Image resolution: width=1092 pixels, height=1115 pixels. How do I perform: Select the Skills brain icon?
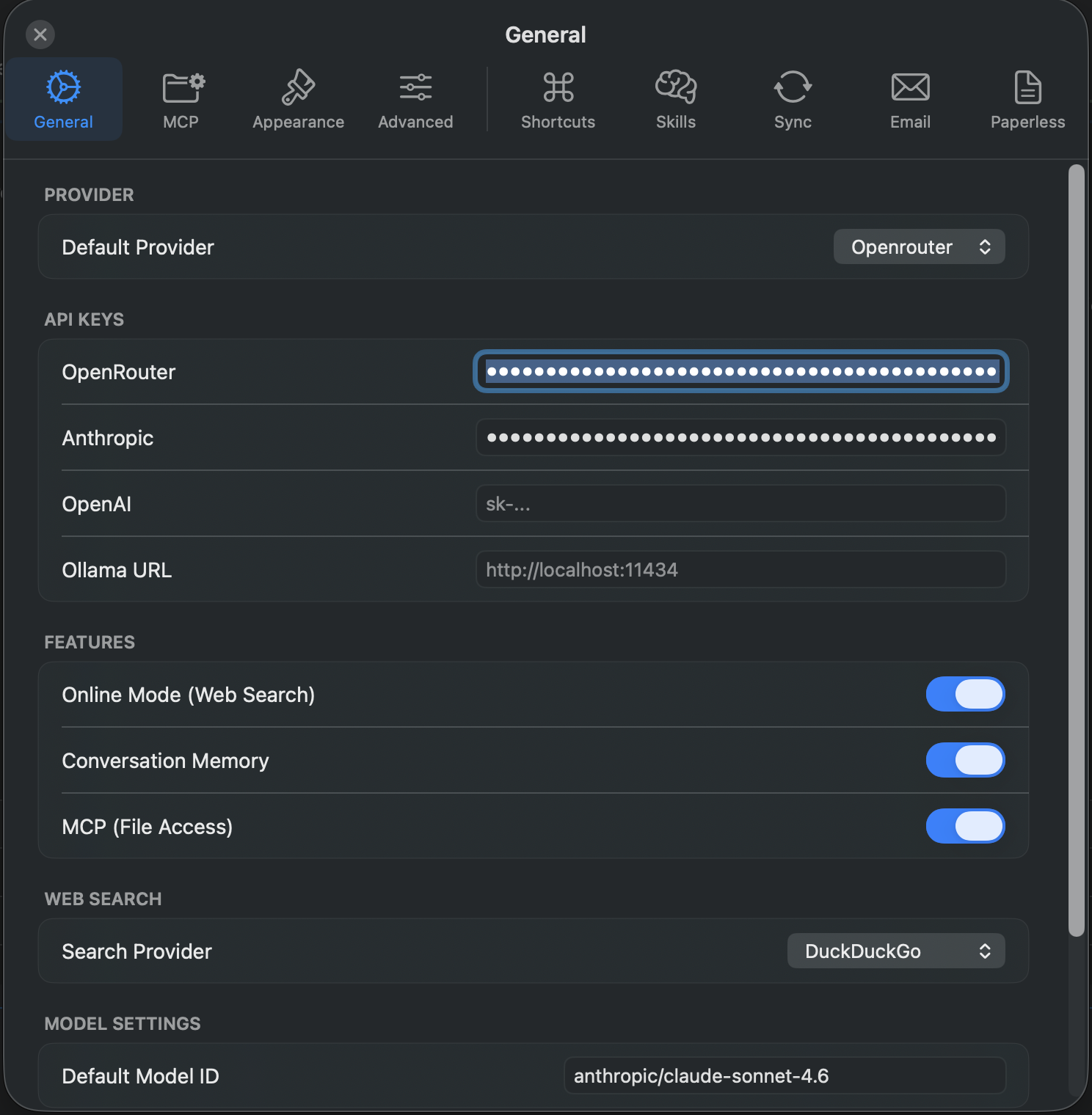pos(675,99)
